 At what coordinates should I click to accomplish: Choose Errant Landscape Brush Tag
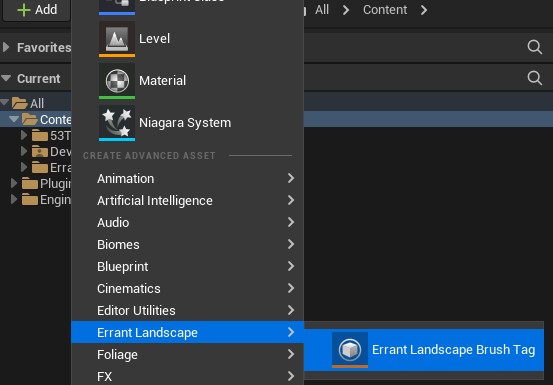point(424,350)
